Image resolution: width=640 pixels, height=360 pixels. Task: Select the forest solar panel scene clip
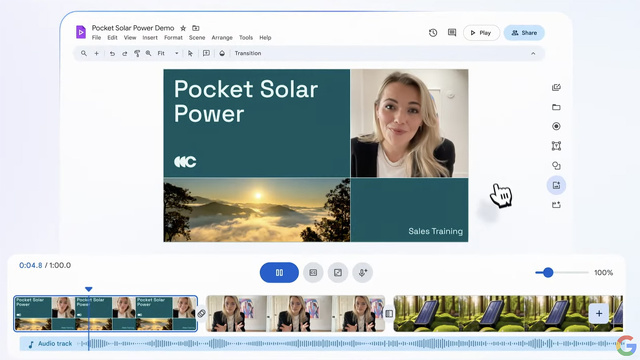pyautogui.click(x=508, y=313)
